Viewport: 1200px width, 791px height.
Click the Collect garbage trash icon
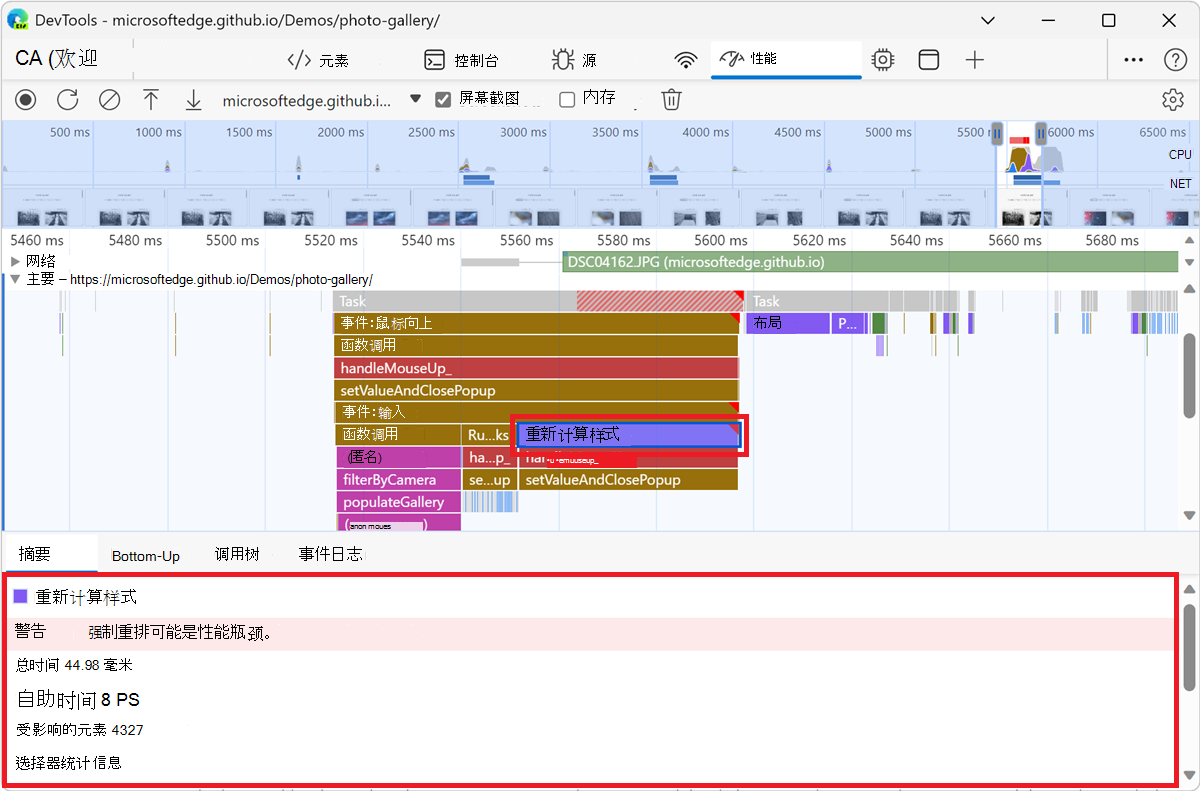pos(672,99)
